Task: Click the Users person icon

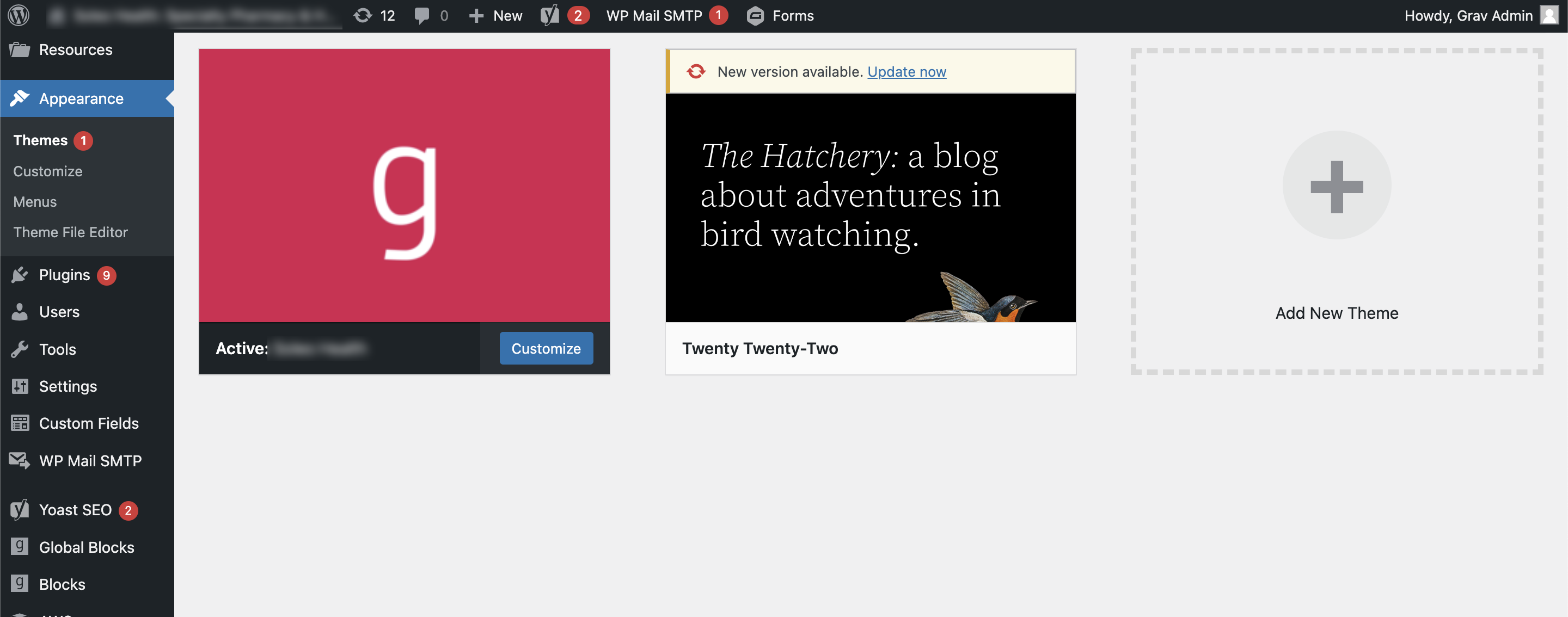Action: point(20,312)
